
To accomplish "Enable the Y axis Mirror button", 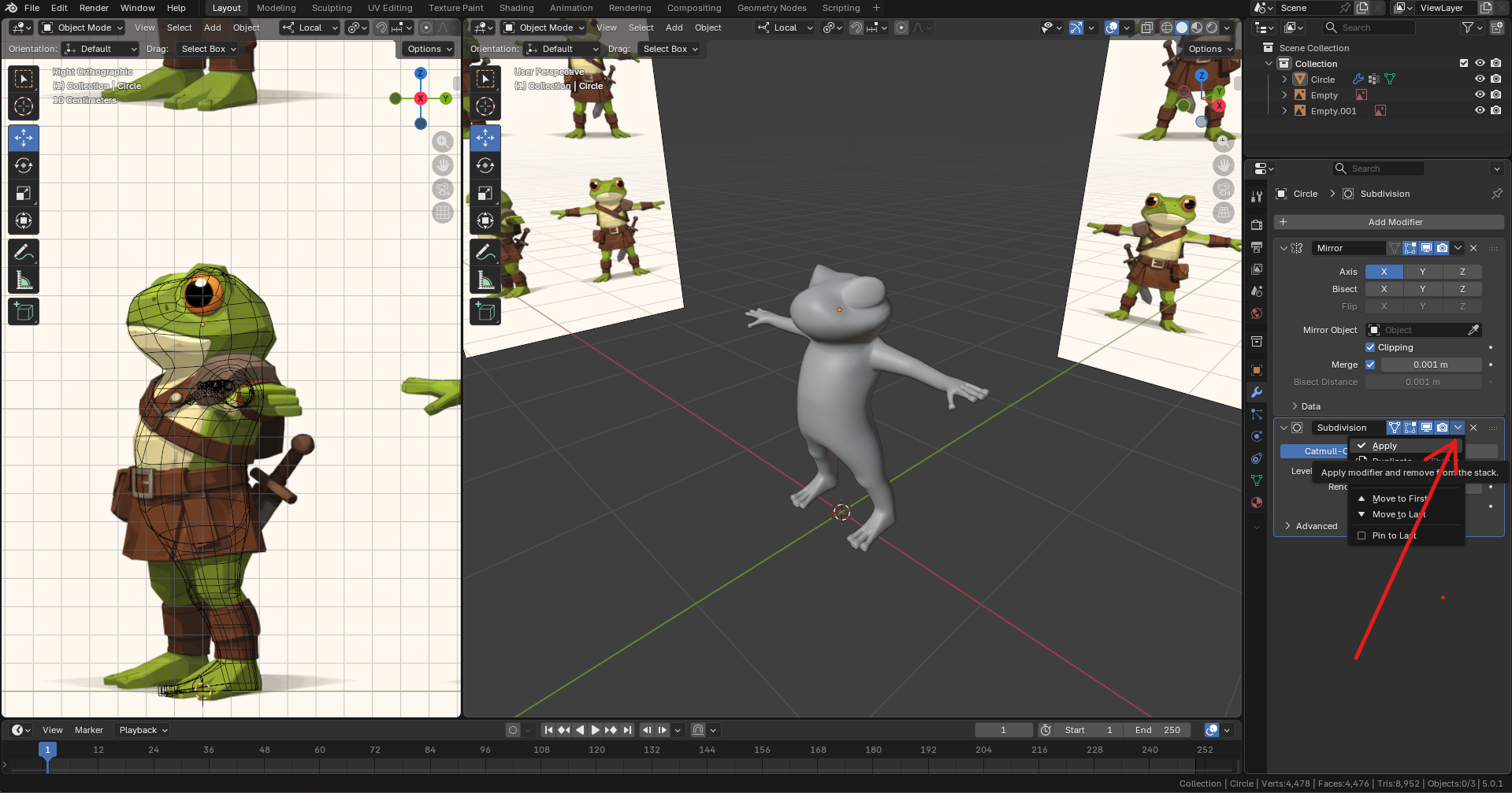I will pyautogui.click(x=1422, y=272).
